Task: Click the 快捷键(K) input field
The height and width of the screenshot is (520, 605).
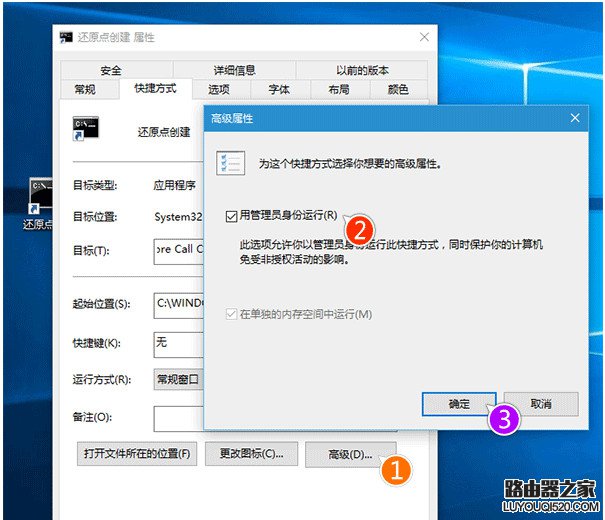Action: coord(179,344)
